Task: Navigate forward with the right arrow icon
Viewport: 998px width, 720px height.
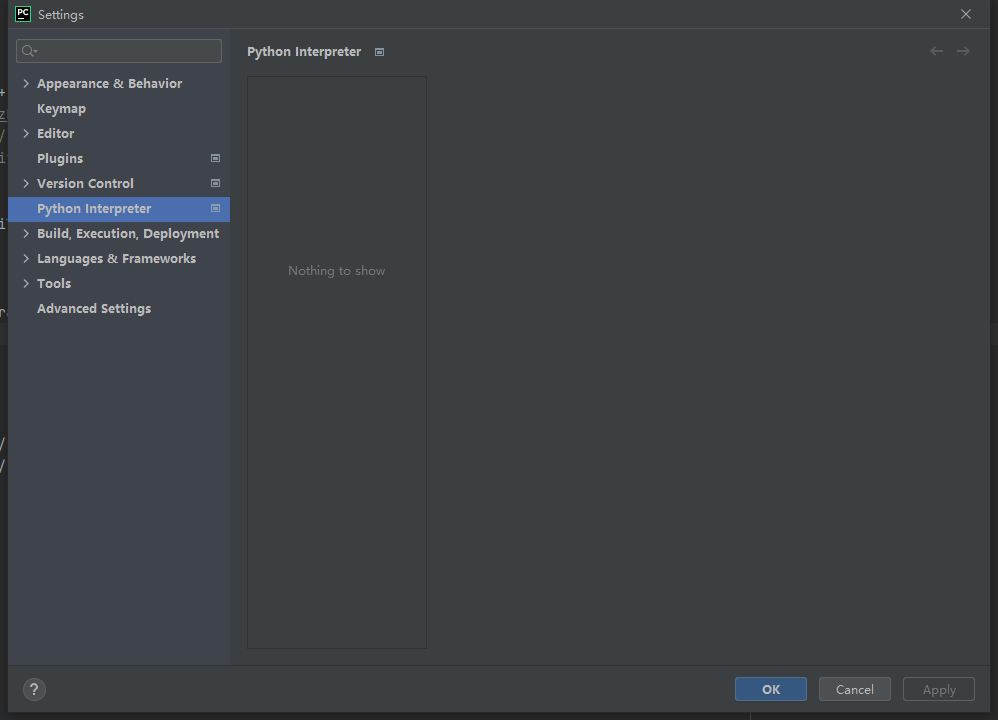Action: [963, 50]
